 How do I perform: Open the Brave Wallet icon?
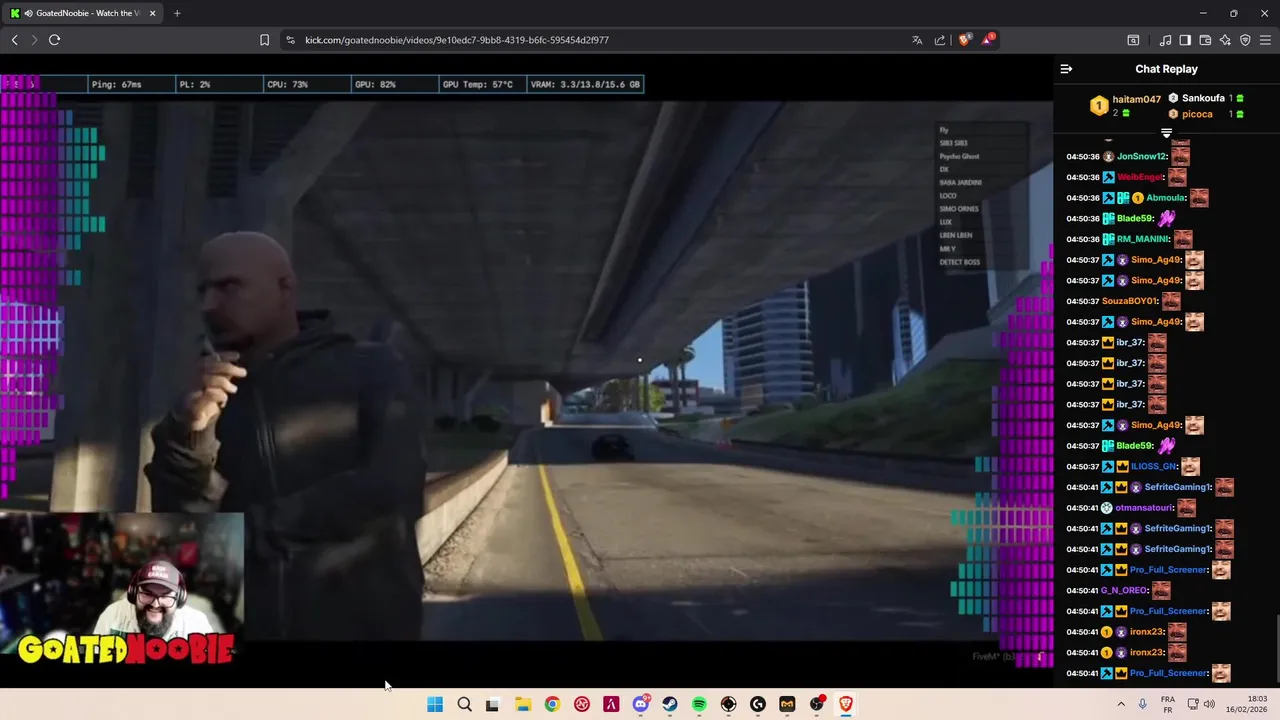point(1205,40)
